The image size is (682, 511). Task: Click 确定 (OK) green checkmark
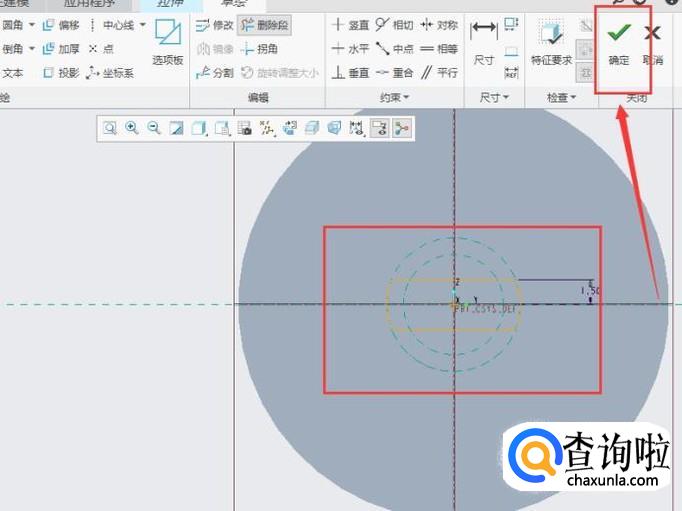[x=618, y=43]
